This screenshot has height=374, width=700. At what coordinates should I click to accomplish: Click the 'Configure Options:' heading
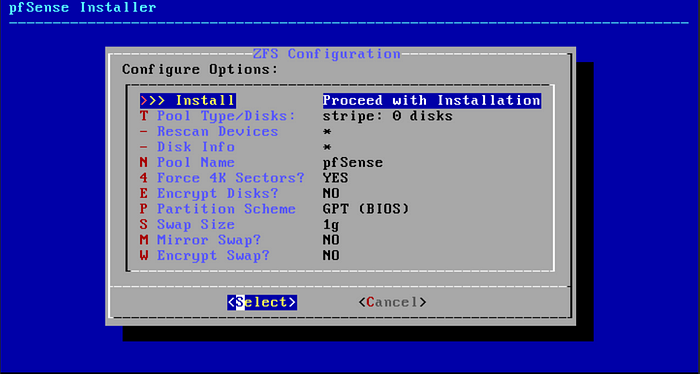pos(200,70)
